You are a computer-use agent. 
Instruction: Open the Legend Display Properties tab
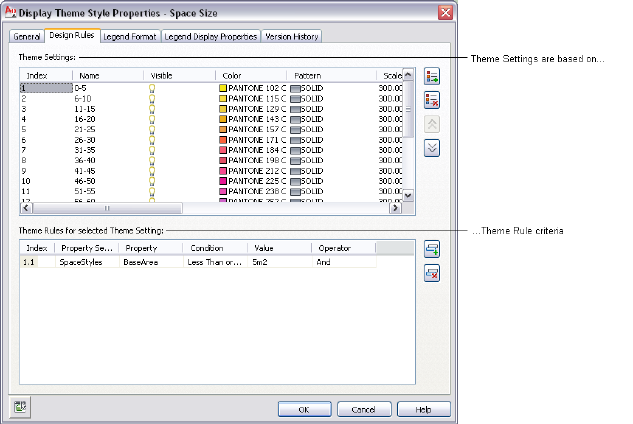point(211,36)
